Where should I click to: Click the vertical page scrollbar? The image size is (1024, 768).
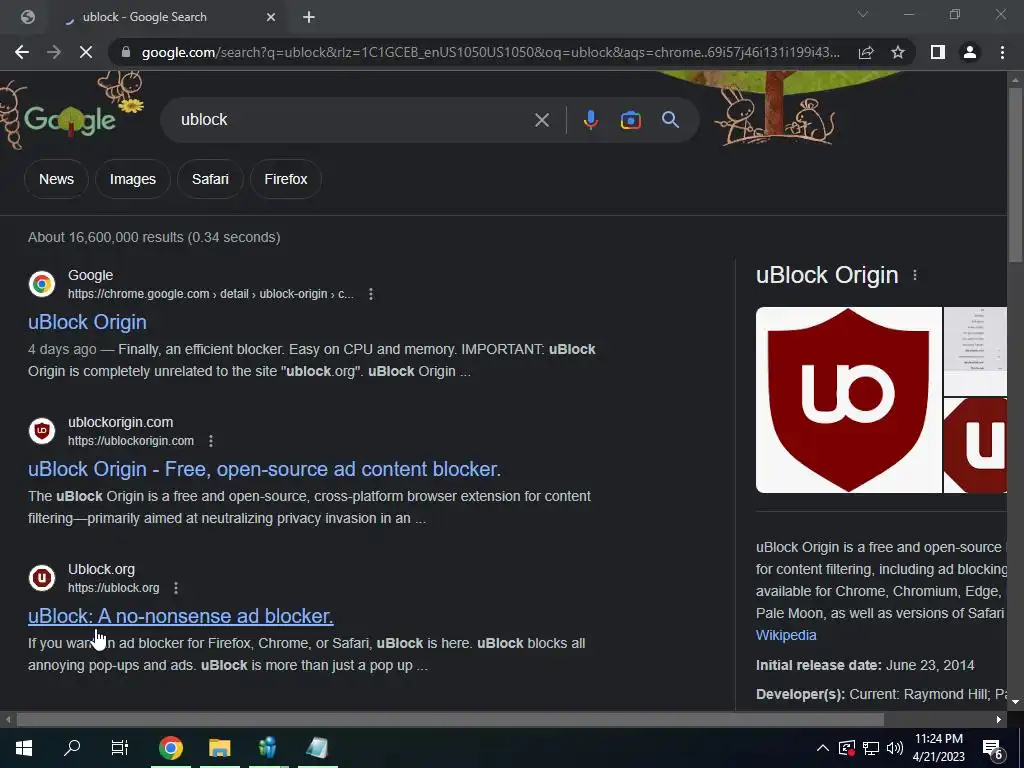coord(1015,175)
